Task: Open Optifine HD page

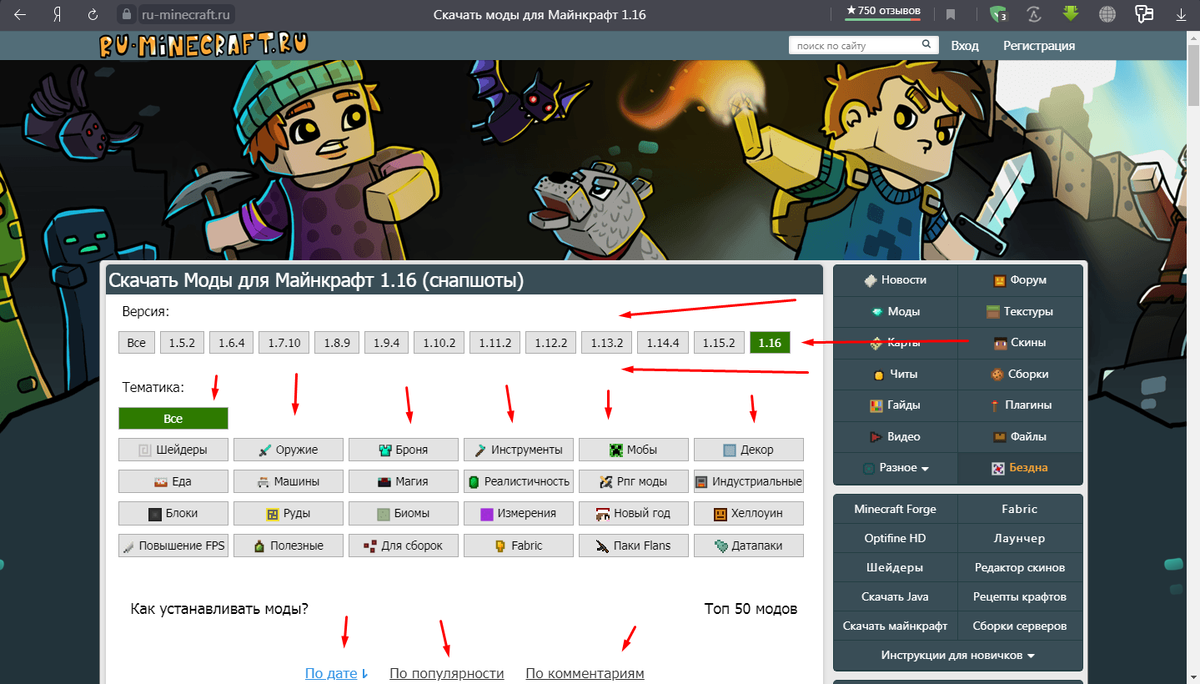Action: point(895,538)
